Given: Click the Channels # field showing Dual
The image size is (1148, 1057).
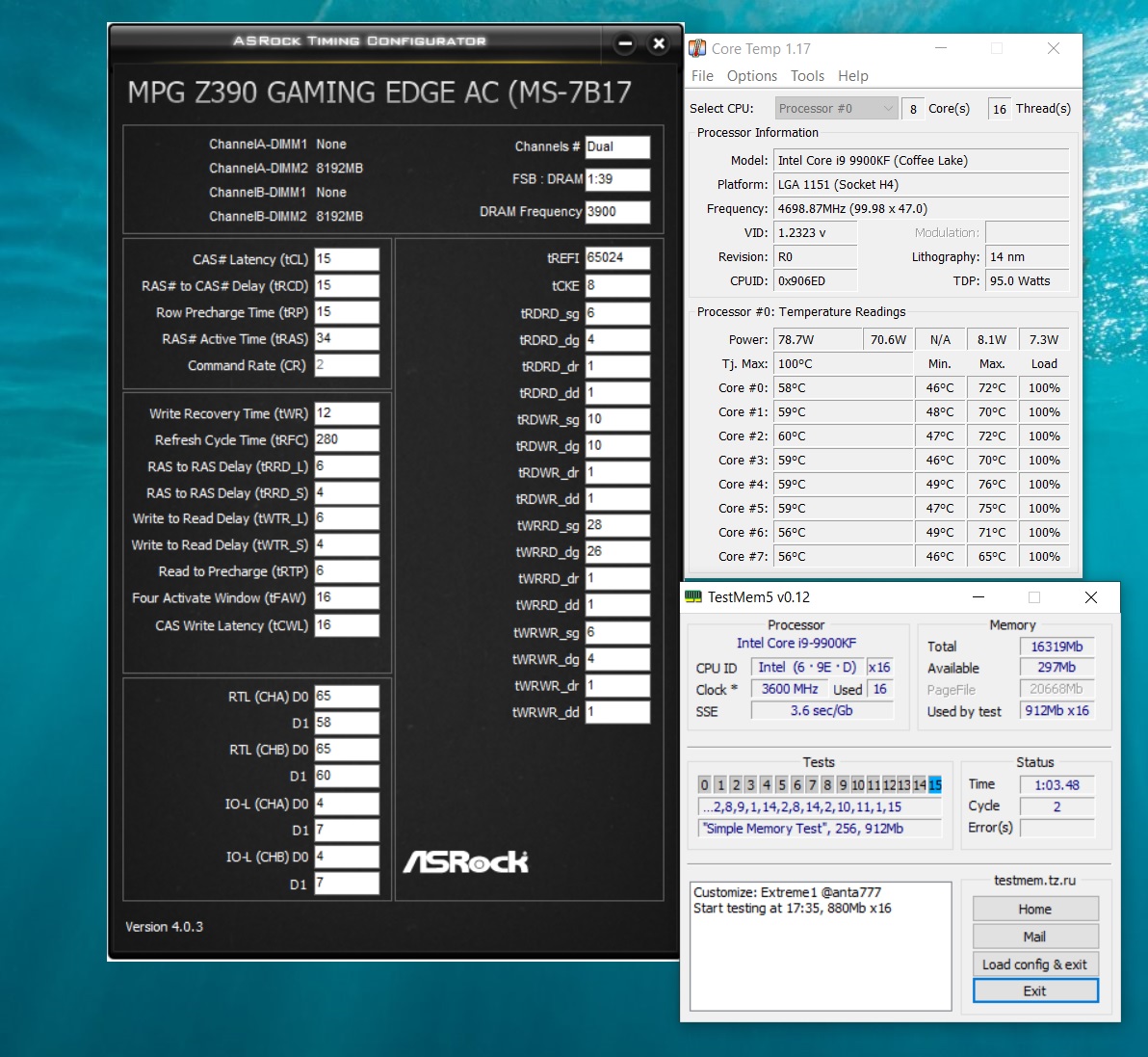Looking at the screenshot, I should click(617, 146).
